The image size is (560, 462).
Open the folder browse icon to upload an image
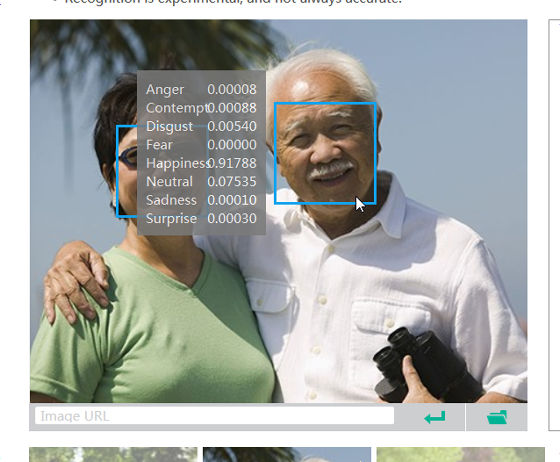click(497, 417)
